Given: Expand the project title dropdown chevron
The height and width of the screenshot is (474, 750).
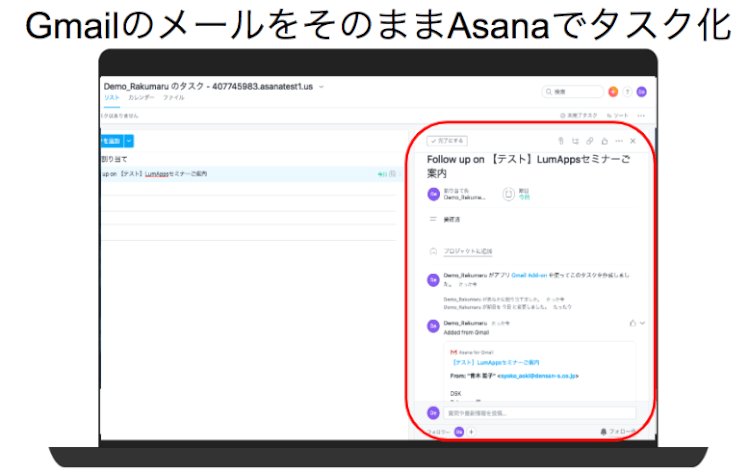Looking at the screenshot, I should 321,87.
